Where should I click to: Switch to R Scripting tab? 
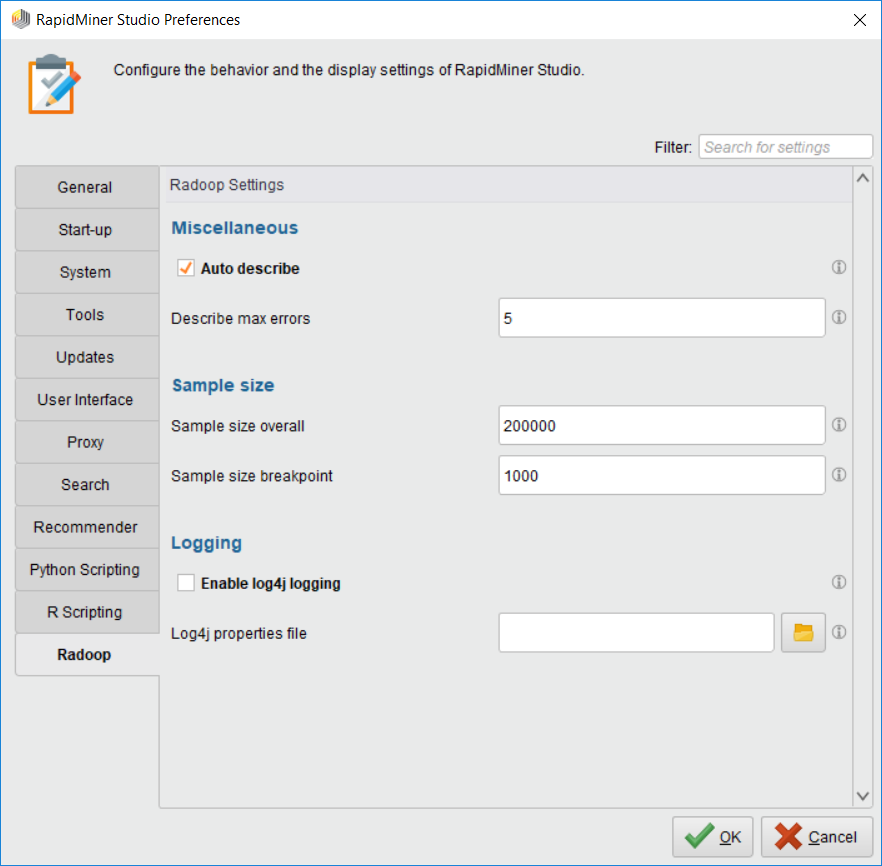pos(87,612)
